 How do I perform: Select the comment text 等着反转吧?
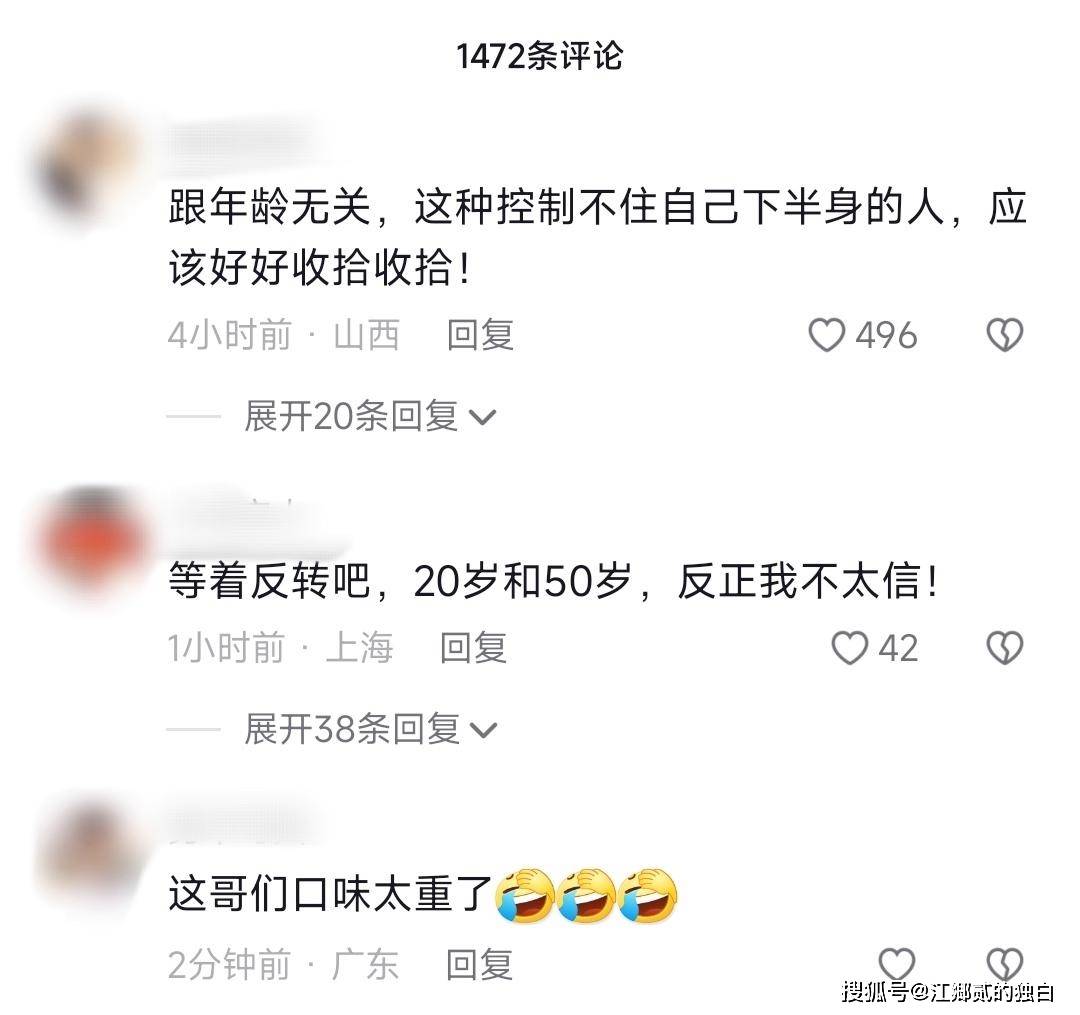click(x=269, y=581)
